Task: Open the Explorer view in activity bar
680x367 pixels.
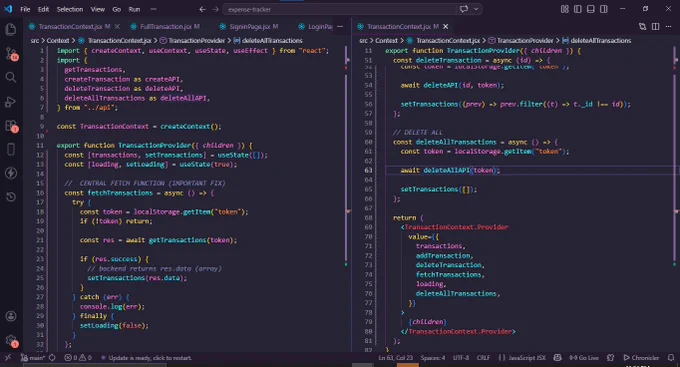Action: pyautogui.click(x=11, y=29)
